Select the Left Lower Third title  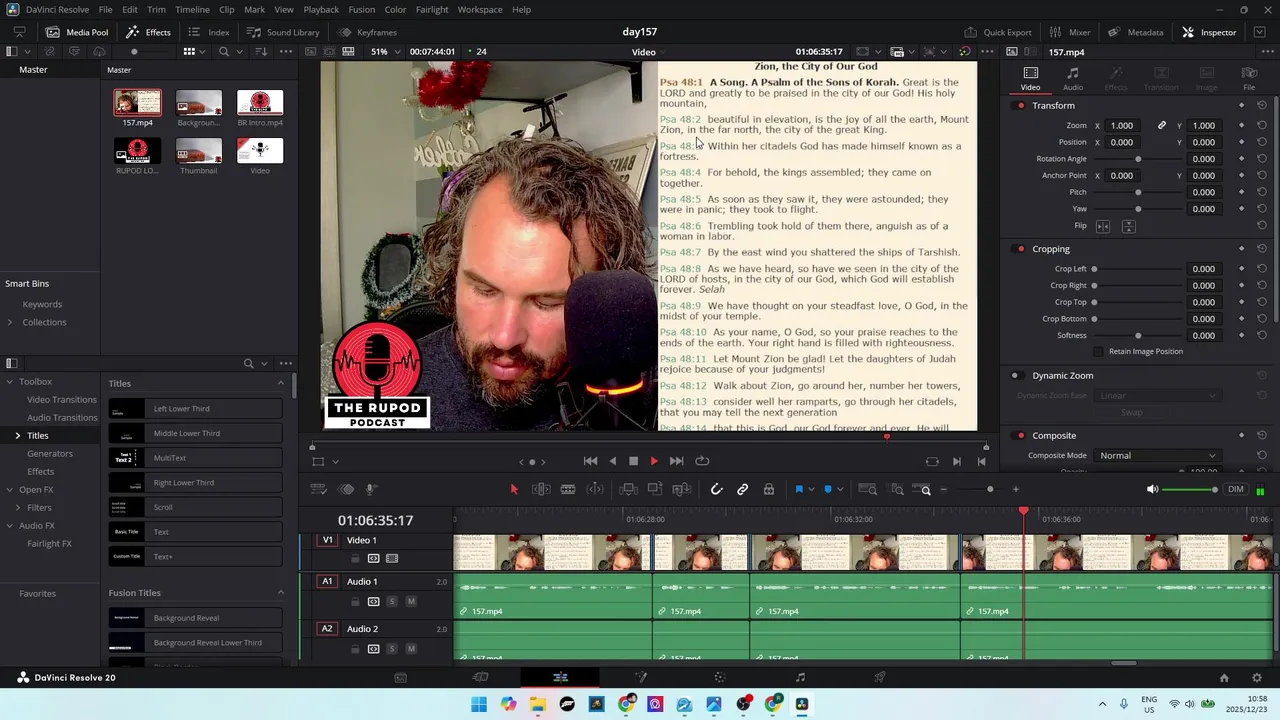tap(196, 409)
